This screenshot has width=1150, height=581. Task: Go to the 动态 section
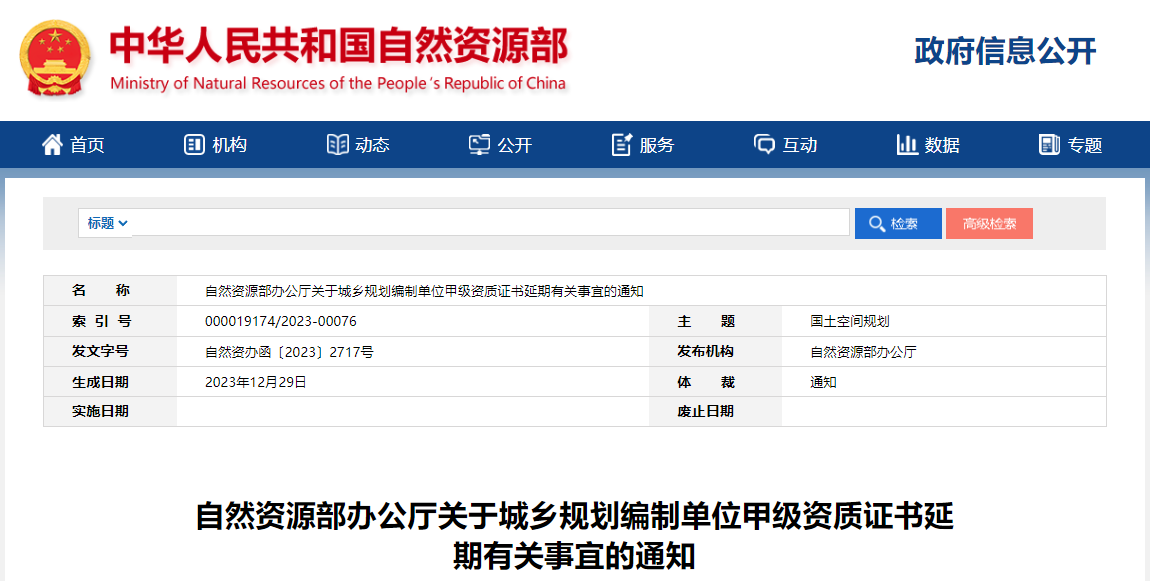pos(372,145)
